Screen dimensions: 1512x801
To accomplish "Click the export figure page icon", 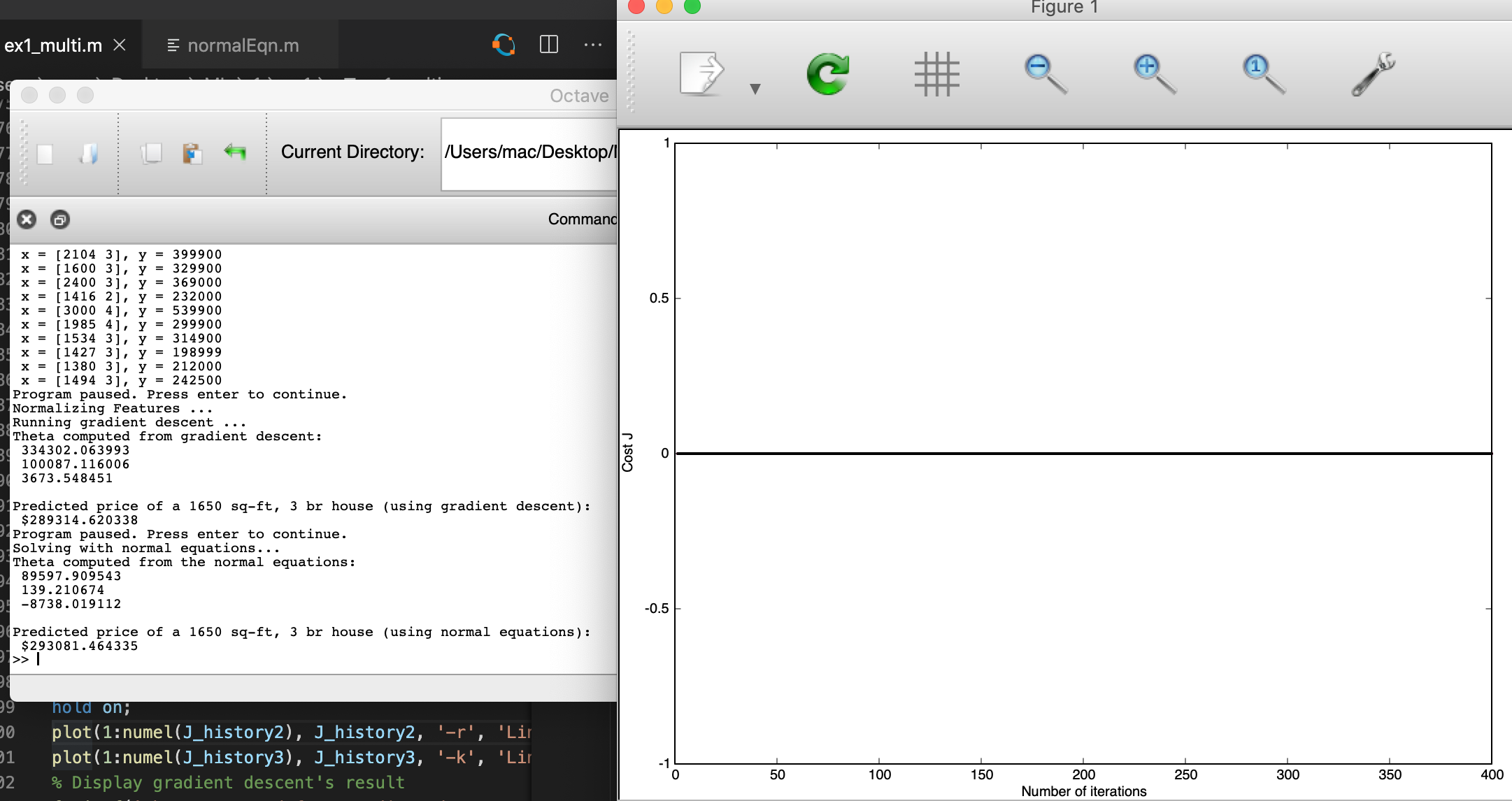I will (x=701, y=73).
